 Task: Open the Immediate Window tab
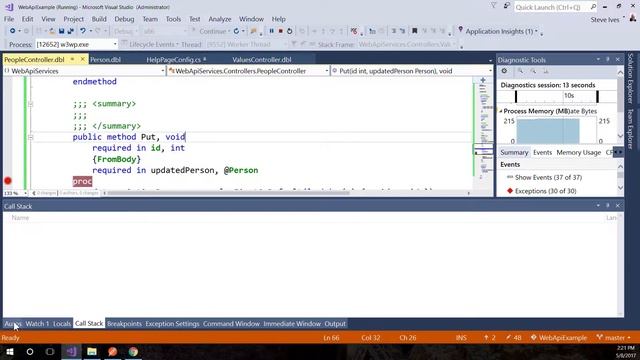pos(292,324)
